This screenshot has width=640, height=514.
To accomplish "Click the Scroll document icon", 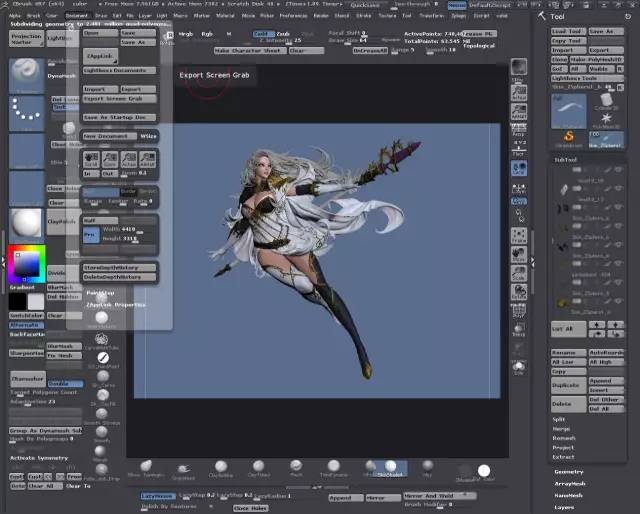I will coord(91,158).
